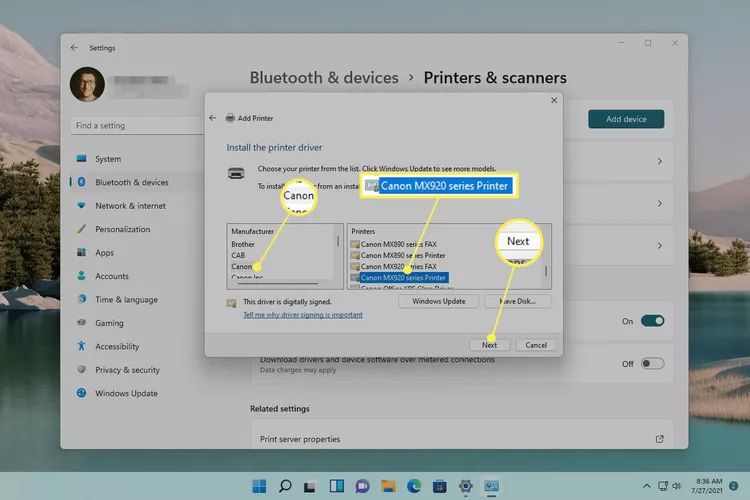
Task: Toggle the On switch in Settings
Action: pyautogui.click(x=652, y=321)
